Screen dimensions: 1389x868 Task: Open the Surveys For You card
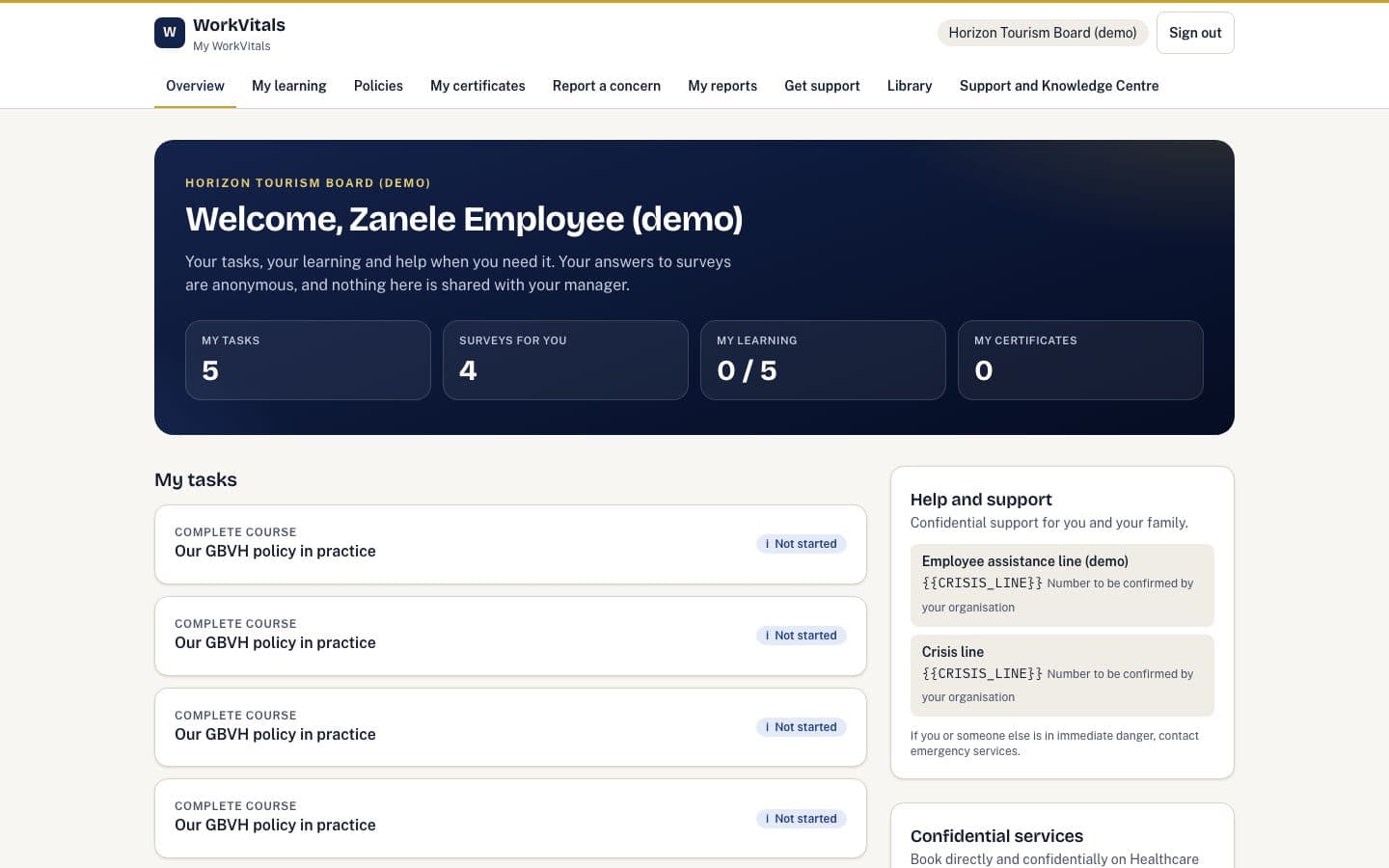click(x=565, y=360)
